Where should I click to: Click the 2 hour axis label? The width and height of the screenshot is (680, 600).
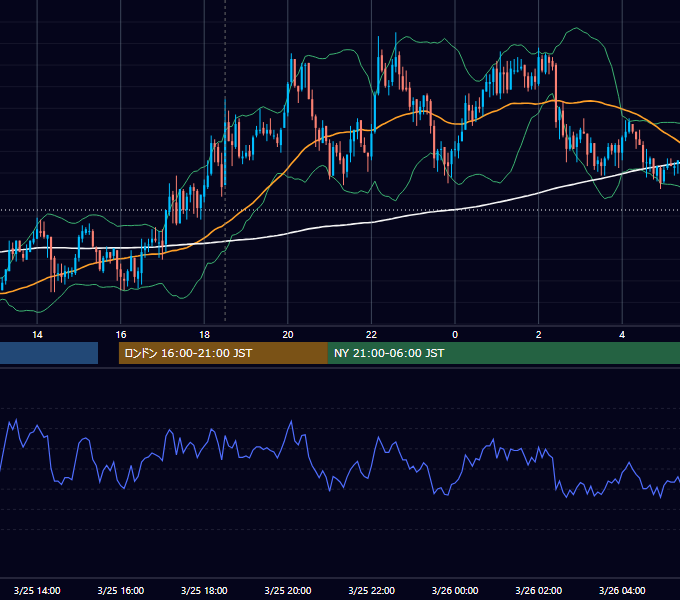pyautogui.click(x=539, y=335)
